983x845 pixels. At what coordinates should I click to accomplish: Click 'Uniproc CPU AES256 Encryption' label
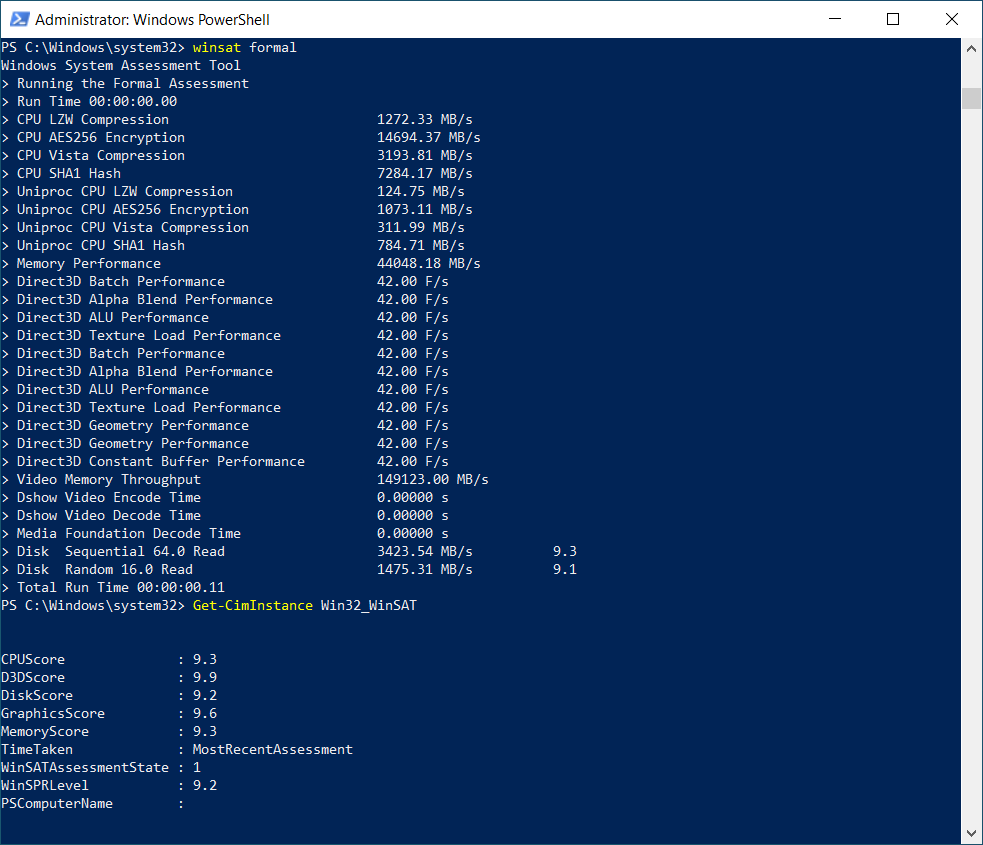[132, 210]
